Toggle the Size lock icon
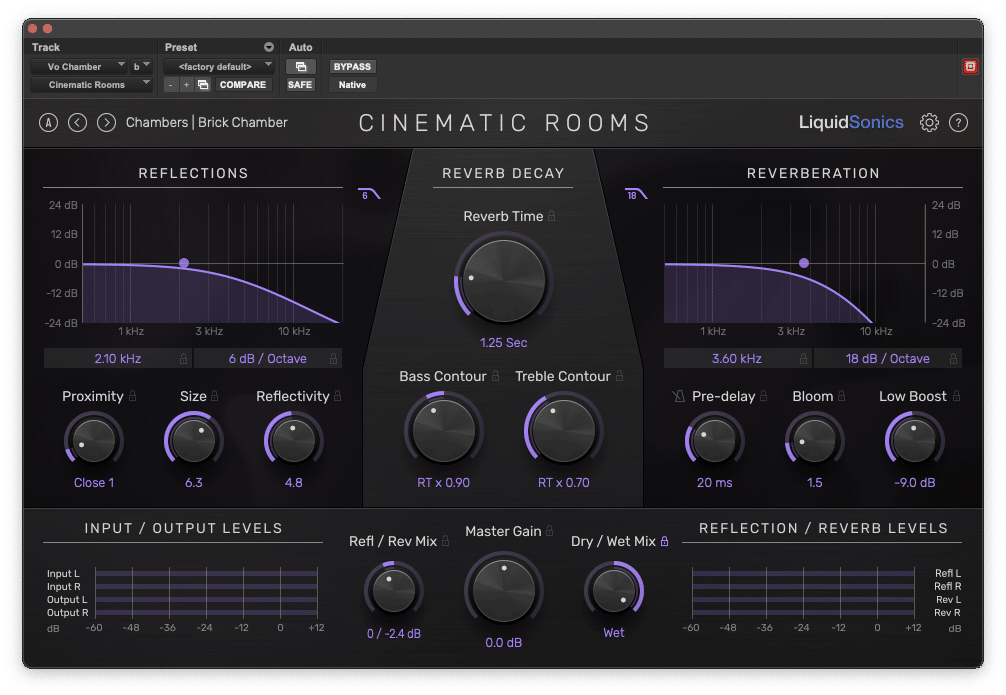 click(x=214, y=395)
